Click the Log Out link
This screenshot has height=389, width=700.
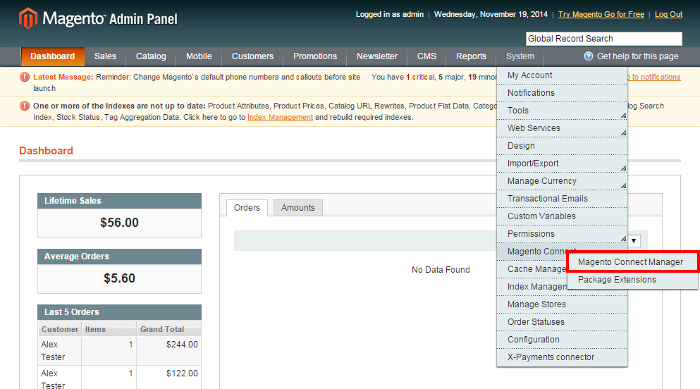[x=668, y=14]
